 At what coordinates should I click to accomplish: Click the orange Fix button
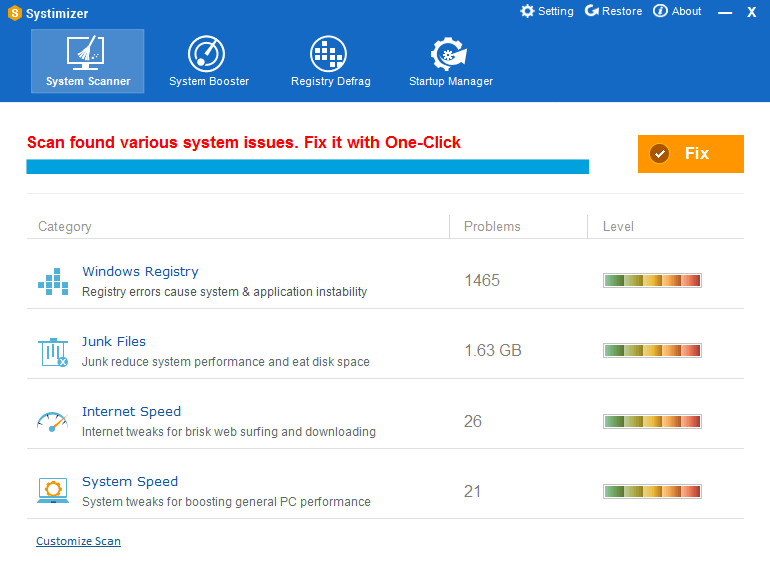tap(690, 154)
